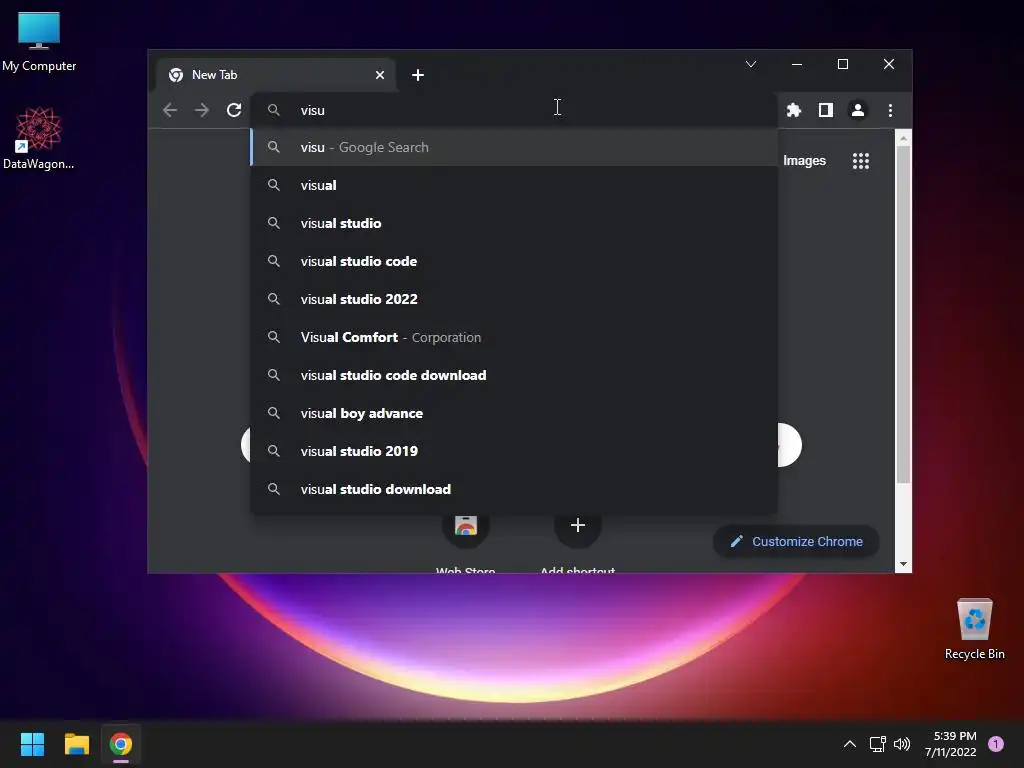The width and height of the screenshot is (1024, 768).
Task: Open the Google apps grid
Action: (861, 161)
